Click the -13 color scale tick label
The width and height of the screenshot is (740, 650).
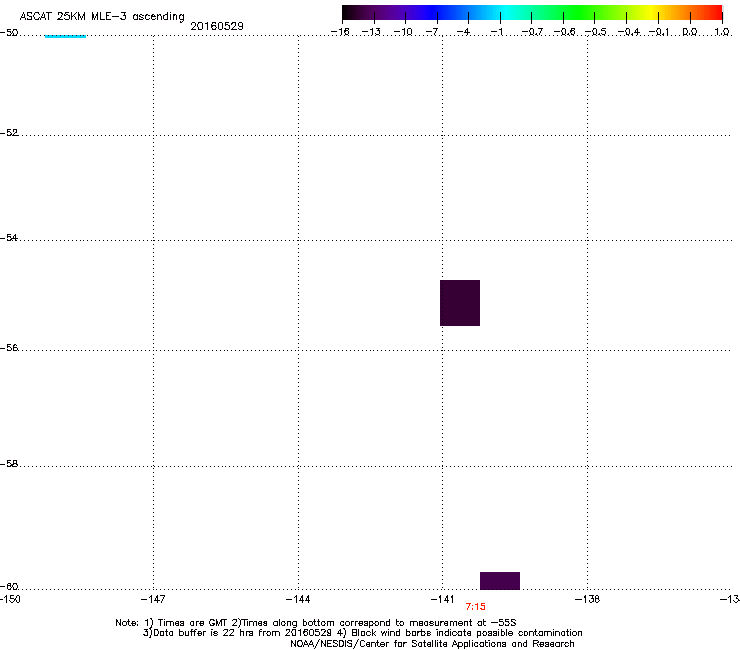[x=371, y=32]
